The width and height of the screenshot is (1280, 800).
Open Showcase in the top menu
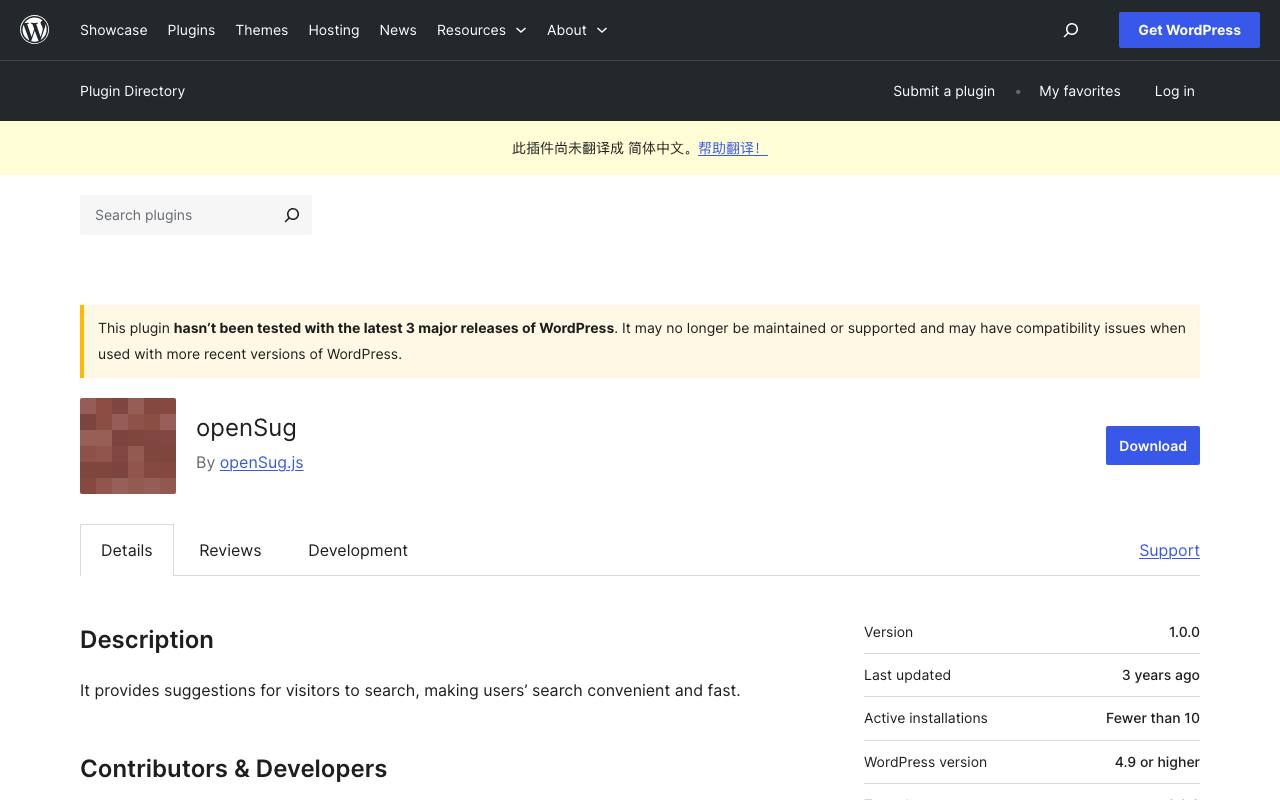click(114, 30)
